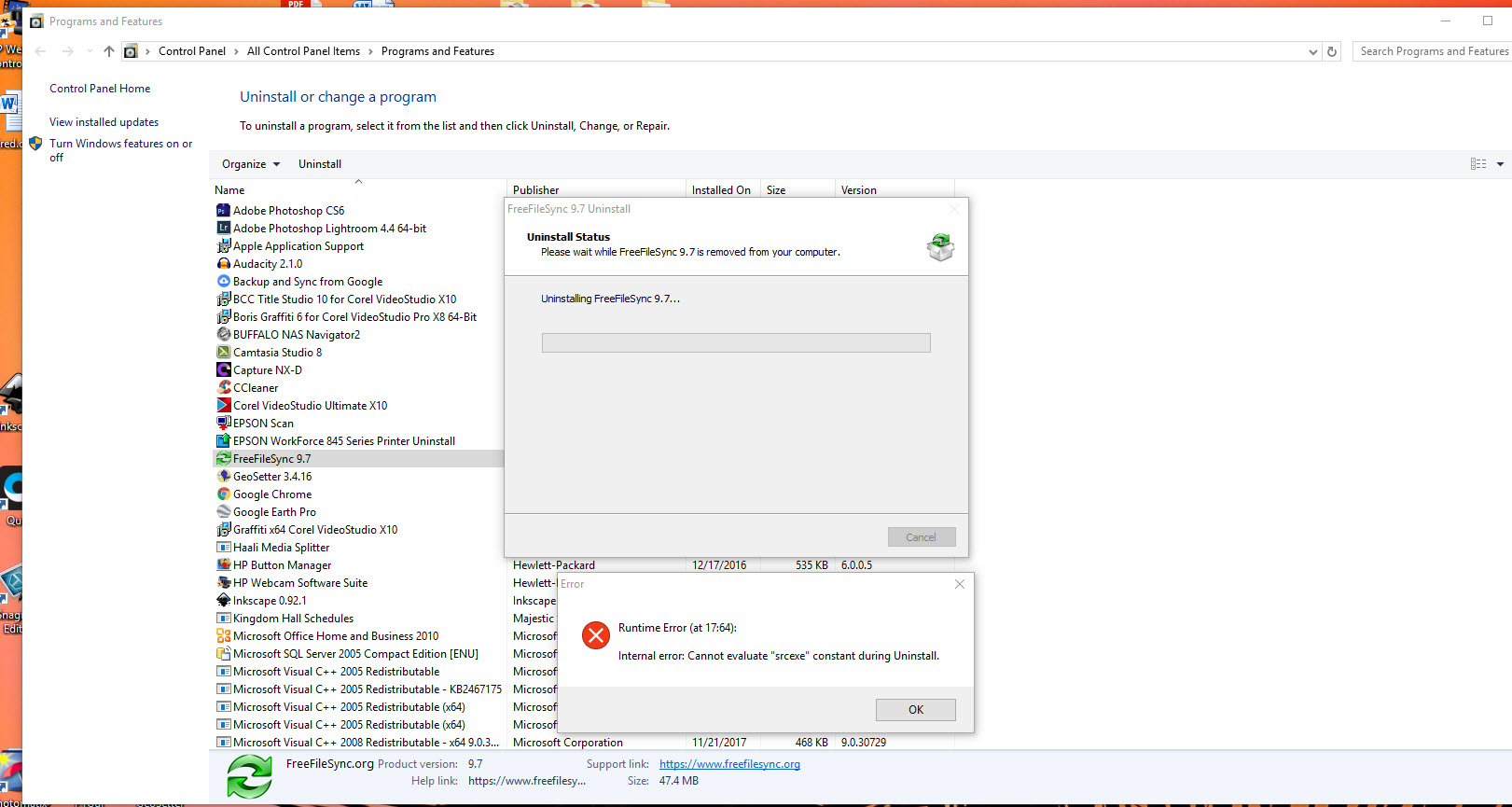Click the EPSON WorkForce 845 Series Printer Uninstall icon
Viewport: 1512px width, 807px height.
[x=223, y=441]
